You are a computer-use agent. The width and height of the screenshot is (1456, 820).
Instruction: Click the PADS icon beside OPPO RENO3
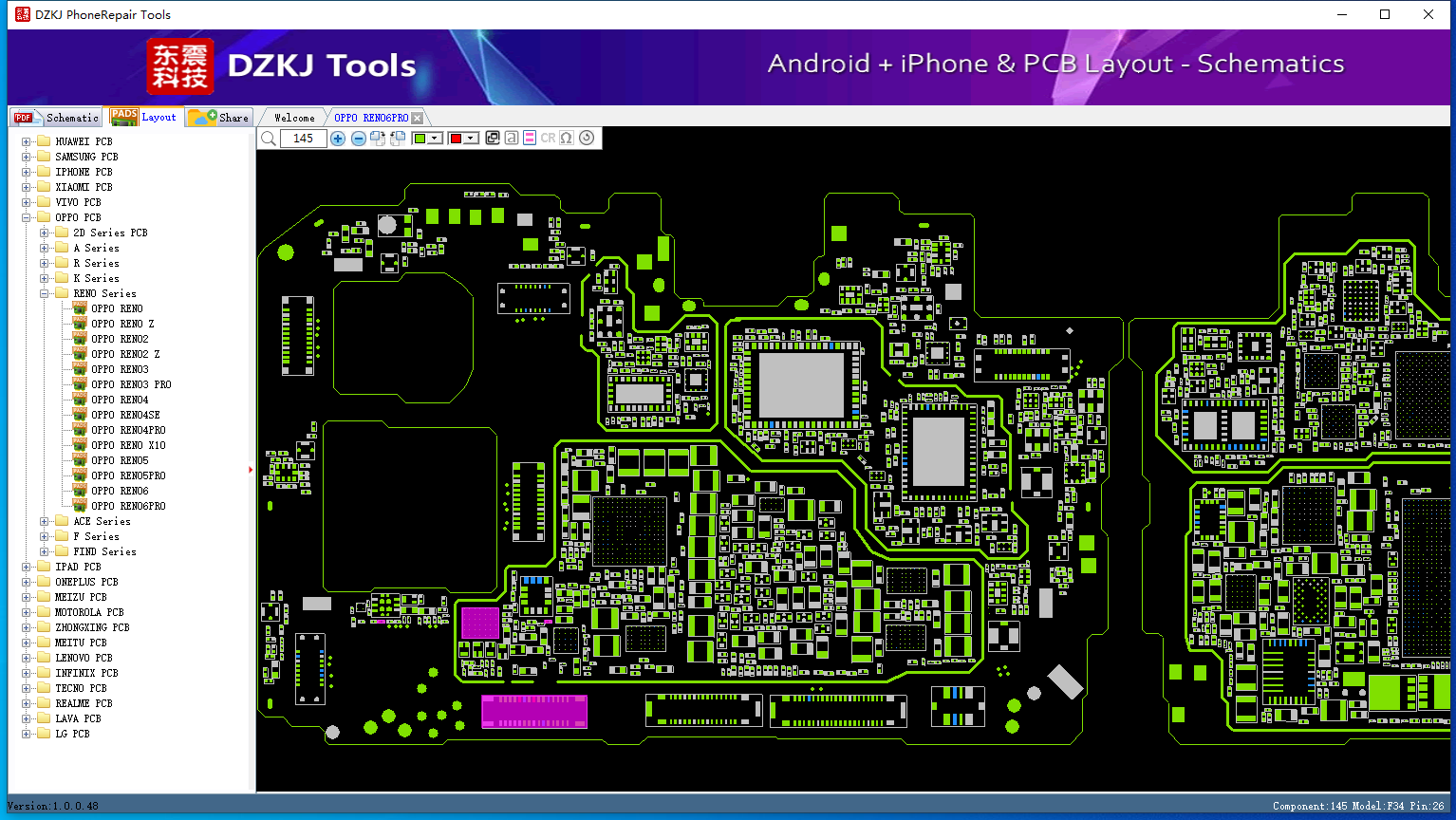click(80, 369)
